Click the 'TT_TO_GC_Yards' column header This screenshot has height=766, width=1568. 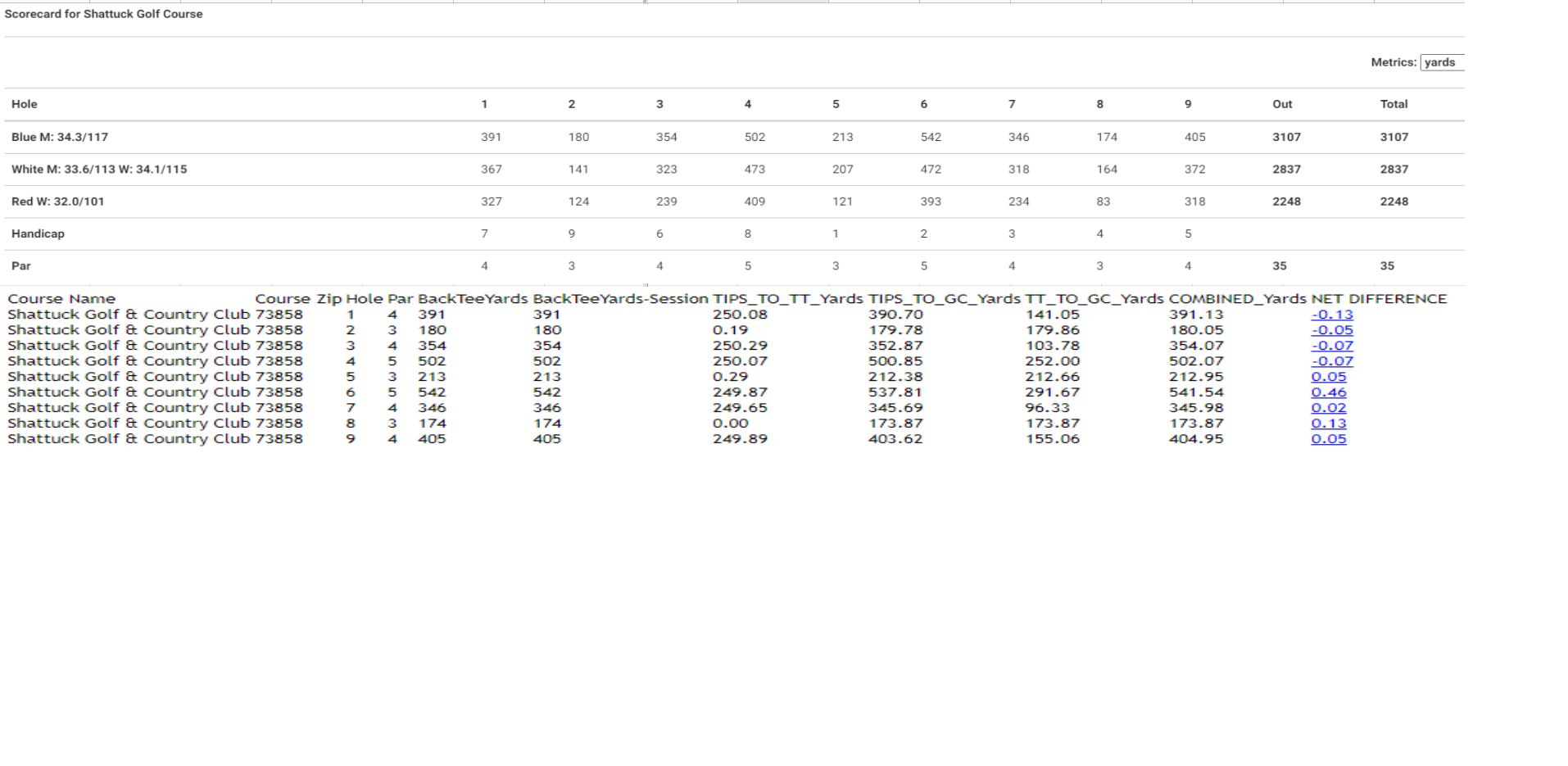1094,299
